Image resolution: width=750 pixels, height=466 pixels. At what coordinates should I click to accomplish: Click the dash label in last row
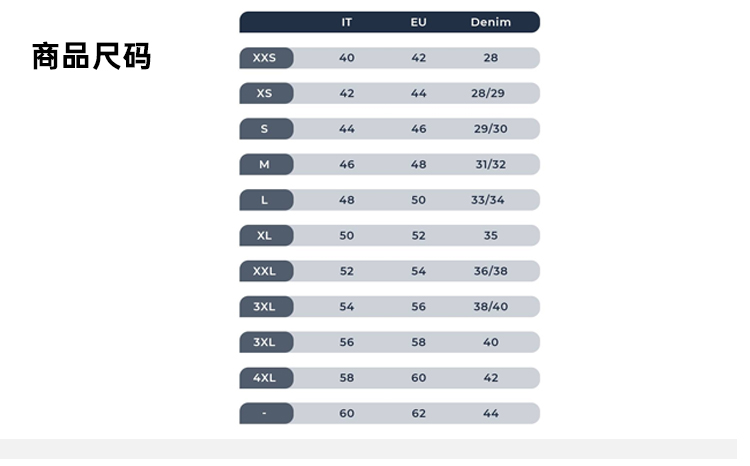click(x=265, y=413)
